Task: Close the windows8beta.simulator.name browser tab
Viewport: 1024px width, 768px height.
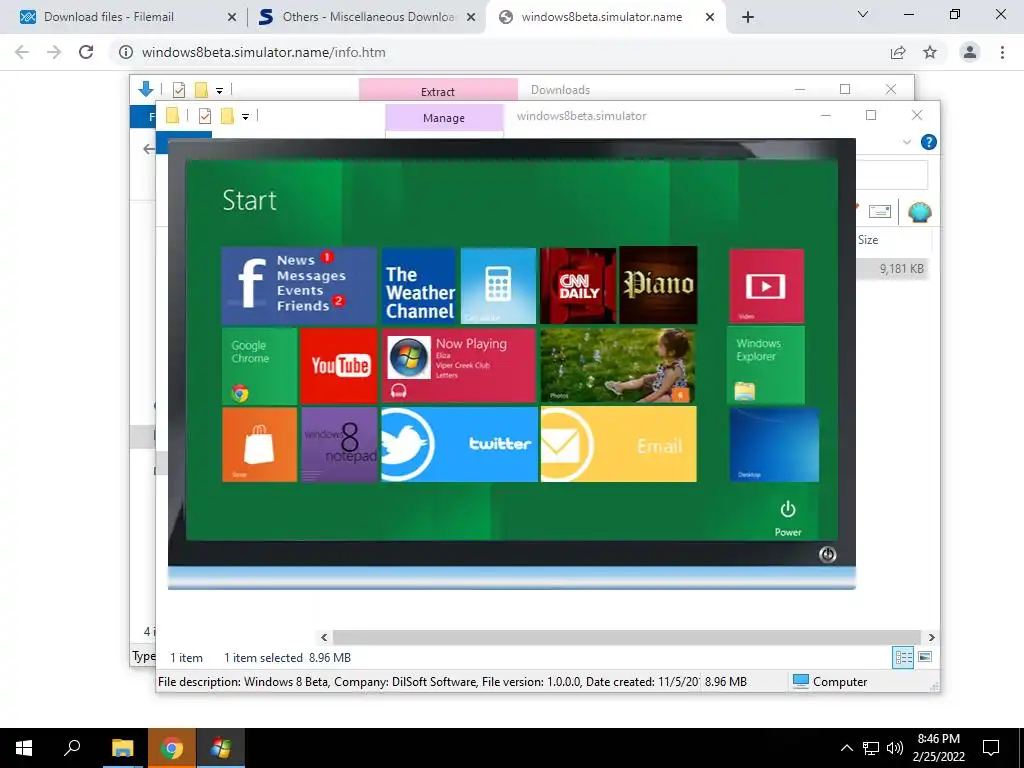Action: pos(710,18)
